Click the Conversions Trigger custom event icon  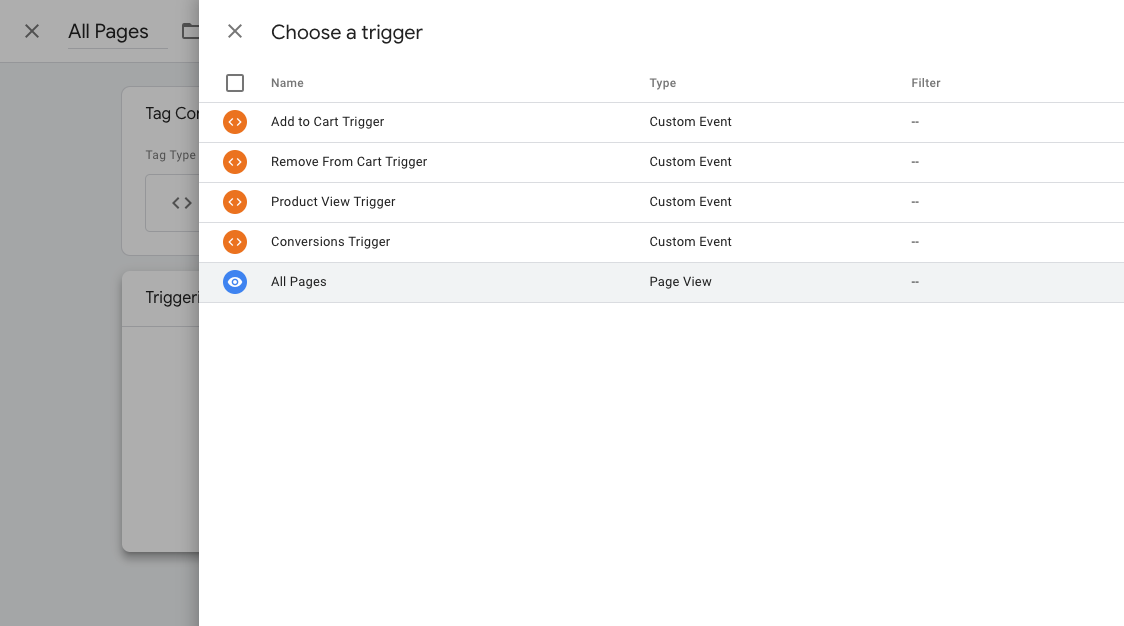(x=234, y=242)
